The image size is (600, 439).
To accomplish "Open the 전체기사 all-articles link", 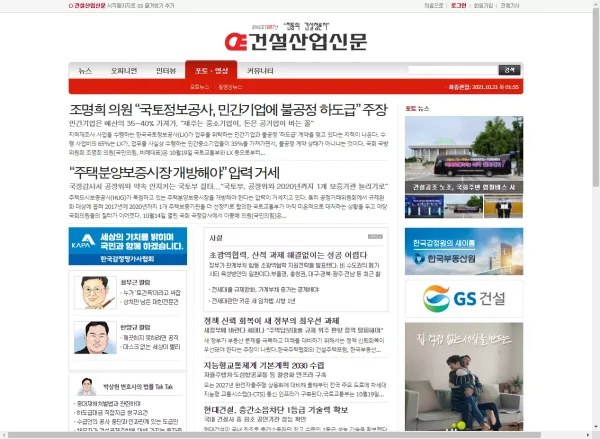I will [510, 6].
